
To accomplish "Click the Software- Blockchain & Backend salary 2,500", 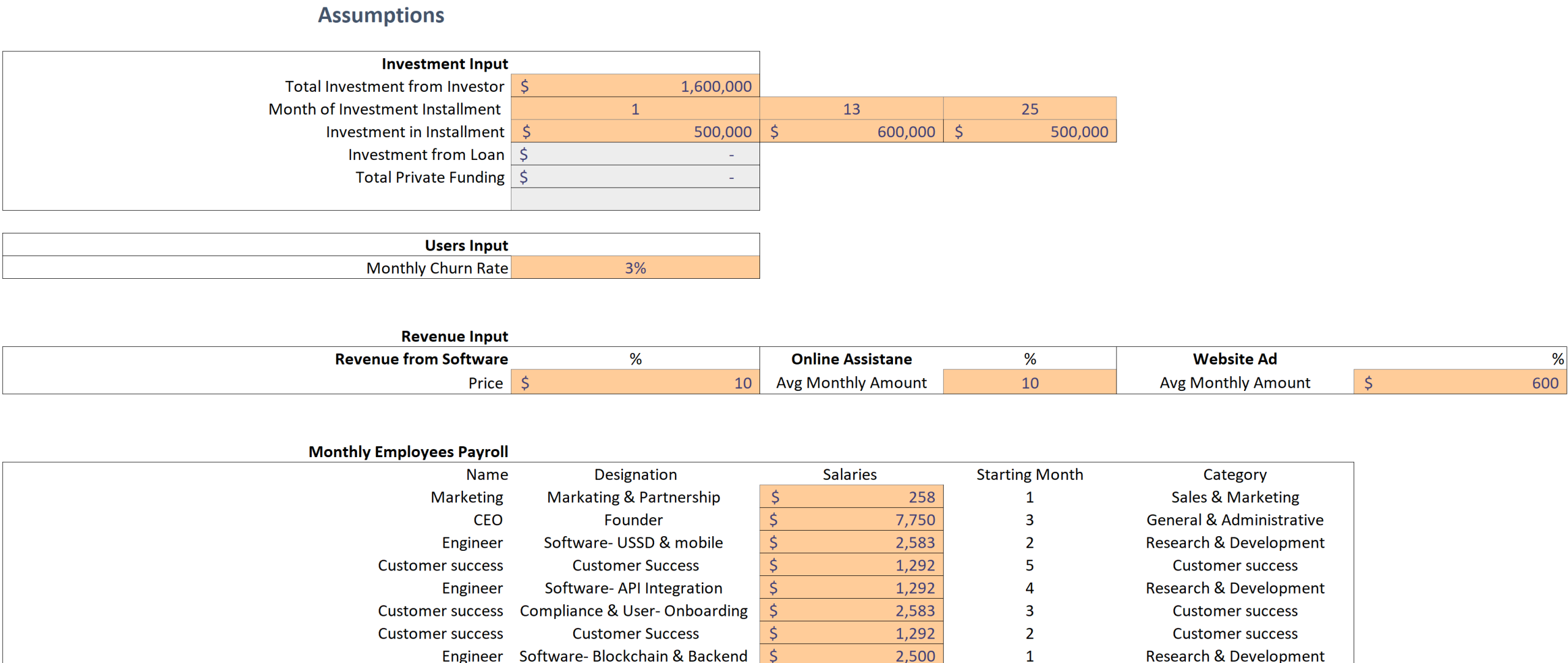I will click(851, 654).
